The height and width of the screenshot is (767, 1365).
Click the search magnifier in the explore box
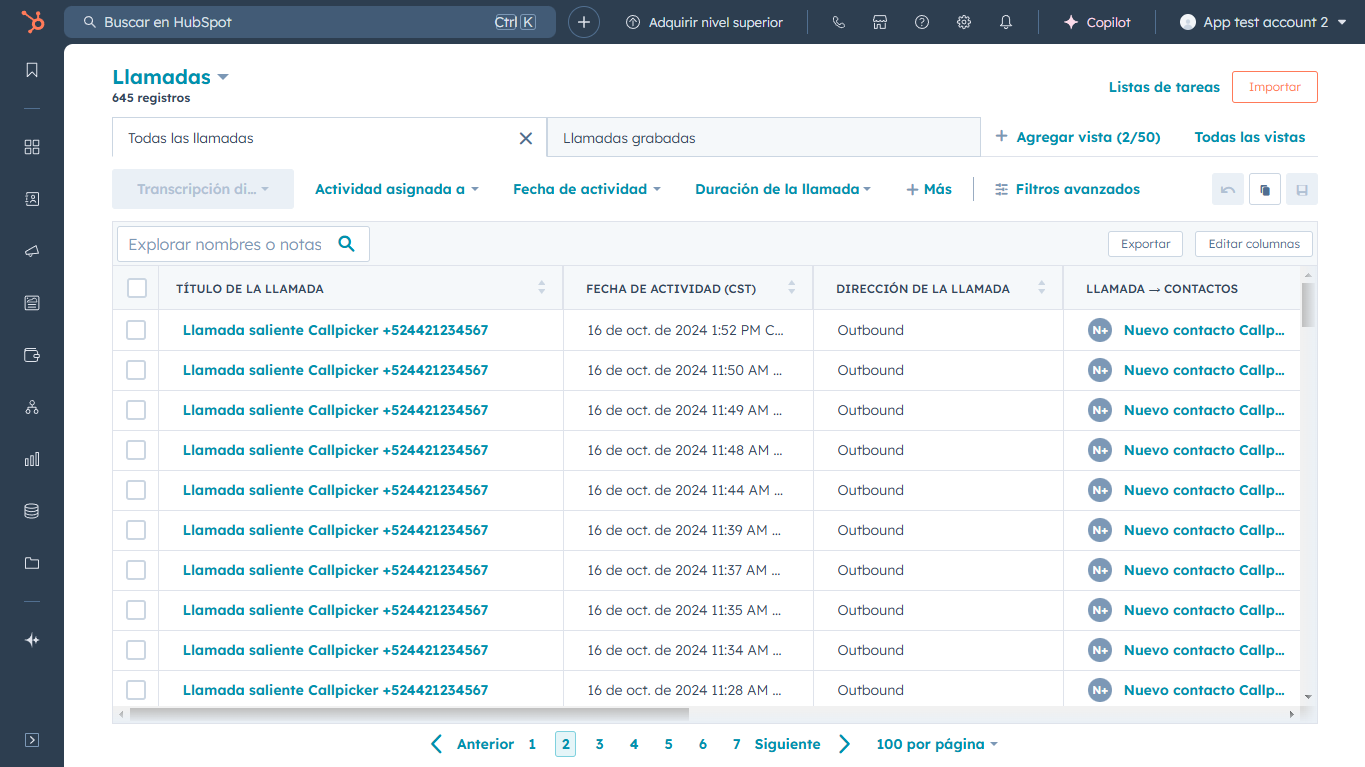(347, 243)
